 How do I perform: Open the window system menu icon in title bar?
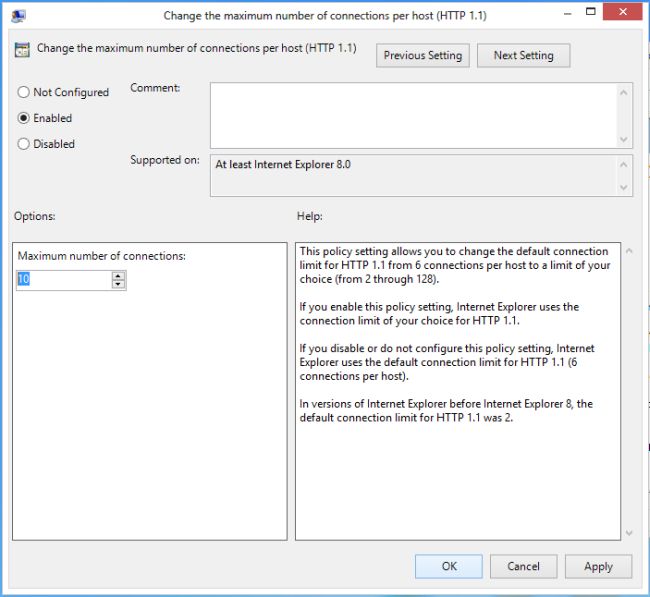click(18, 16)
